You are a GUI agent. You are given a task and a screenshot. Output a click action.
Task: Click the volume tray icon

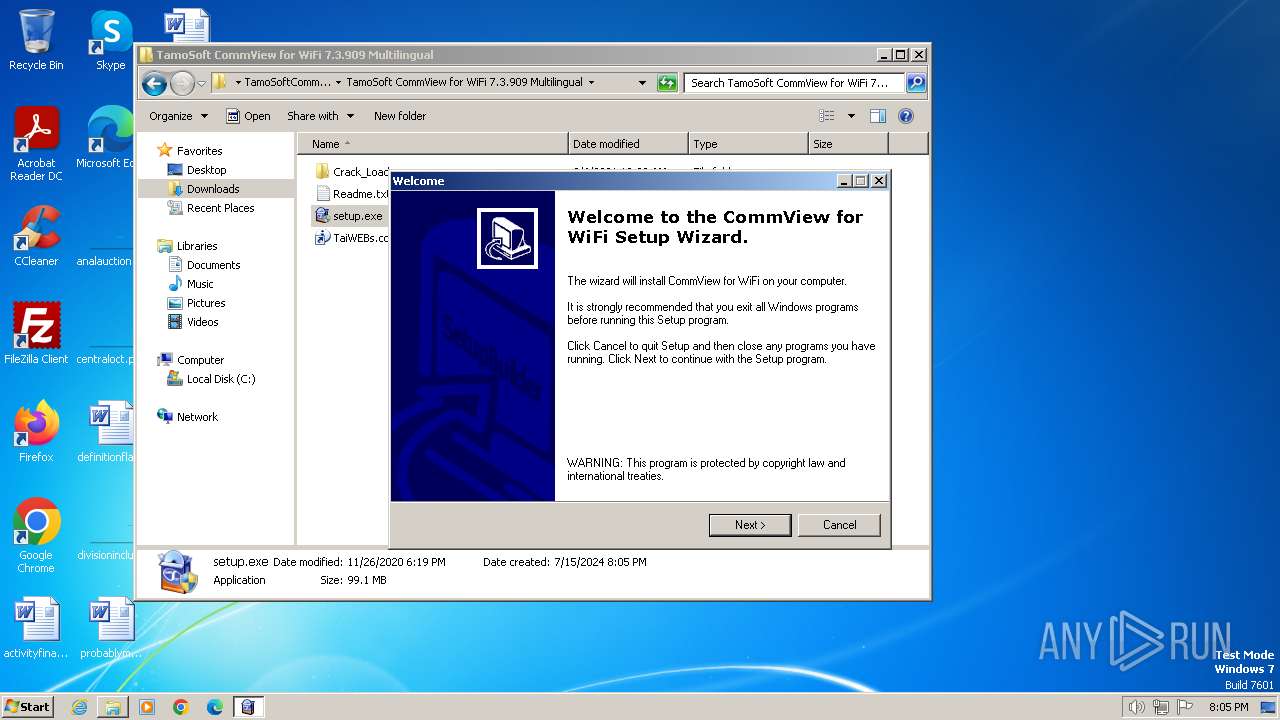pyautogui.click(x=1136, y=707)
